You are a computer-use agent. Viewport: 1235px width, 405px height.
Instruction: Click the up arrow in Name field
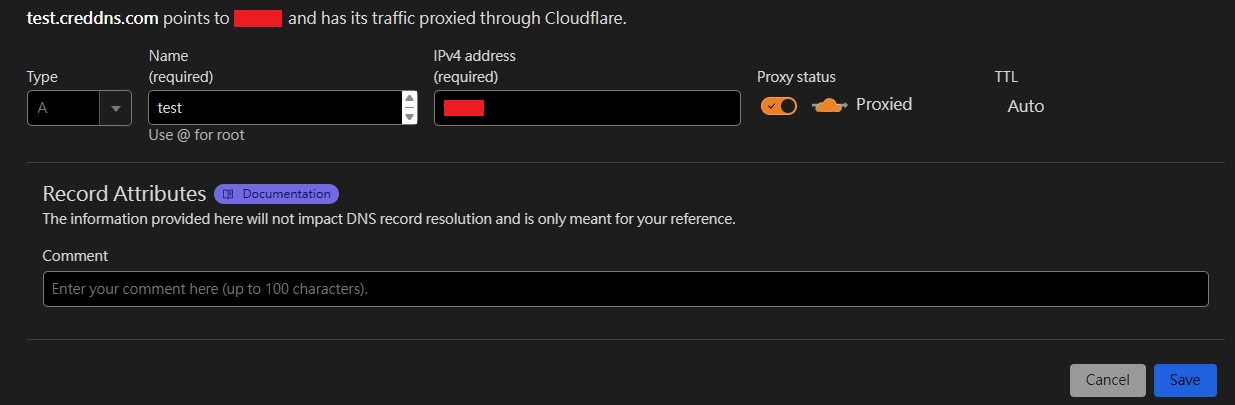pyautogui.click(x=409, y=99)
